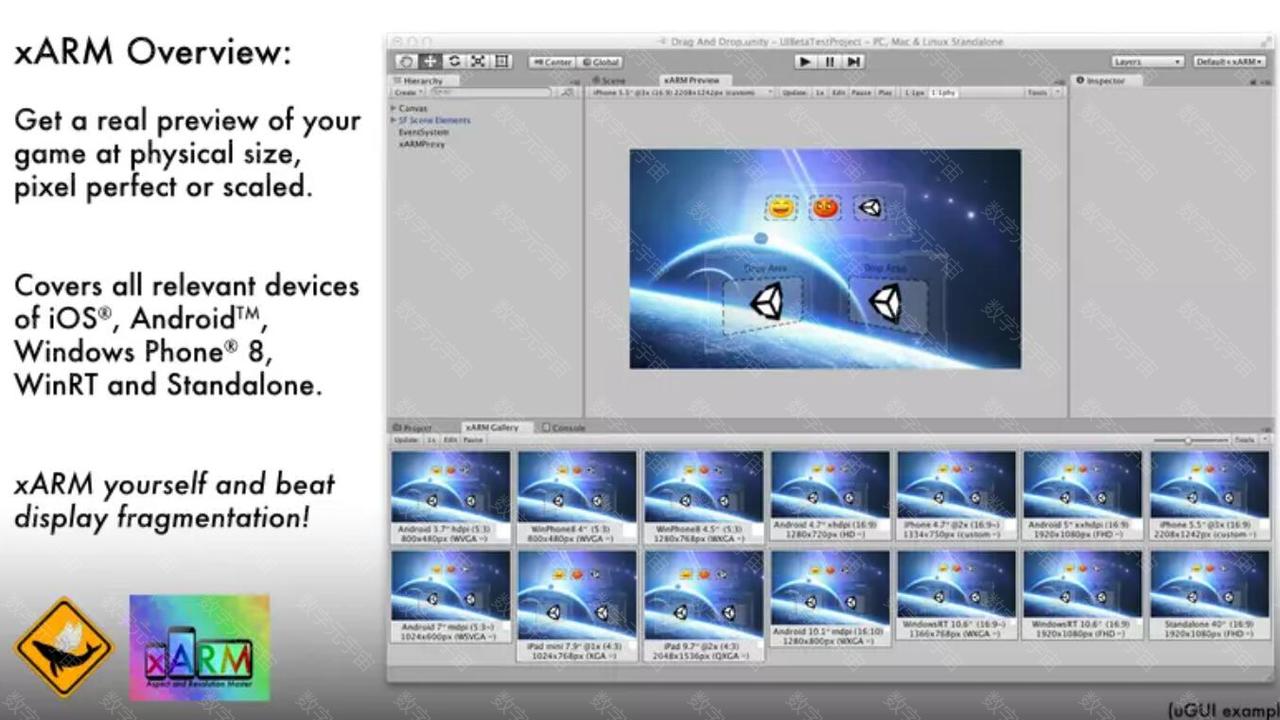
Task: Open the Layers dropdown
Action: (1148, 62)
